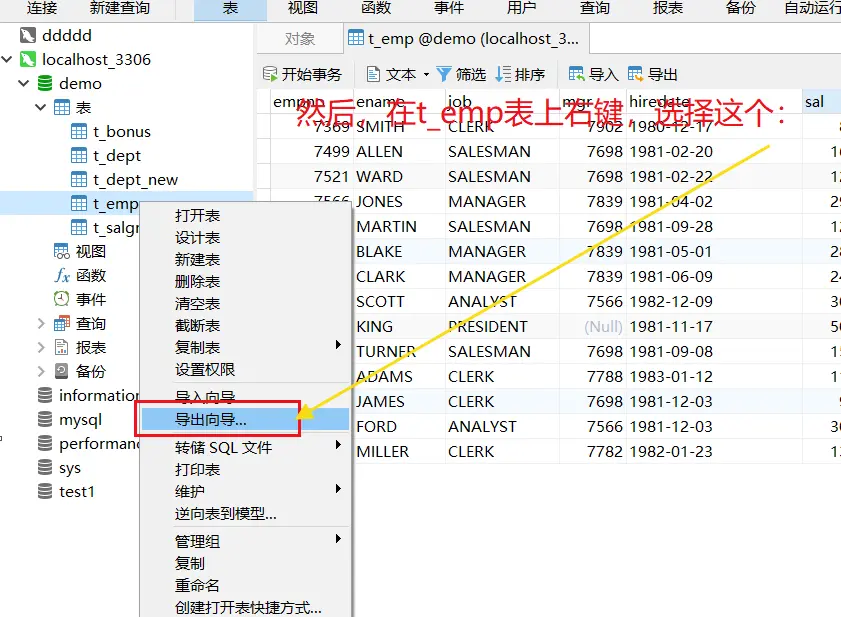Click the 导出 export toolbar button
Viewport: 841px width, 617px height.
click(x=653, y=74)
